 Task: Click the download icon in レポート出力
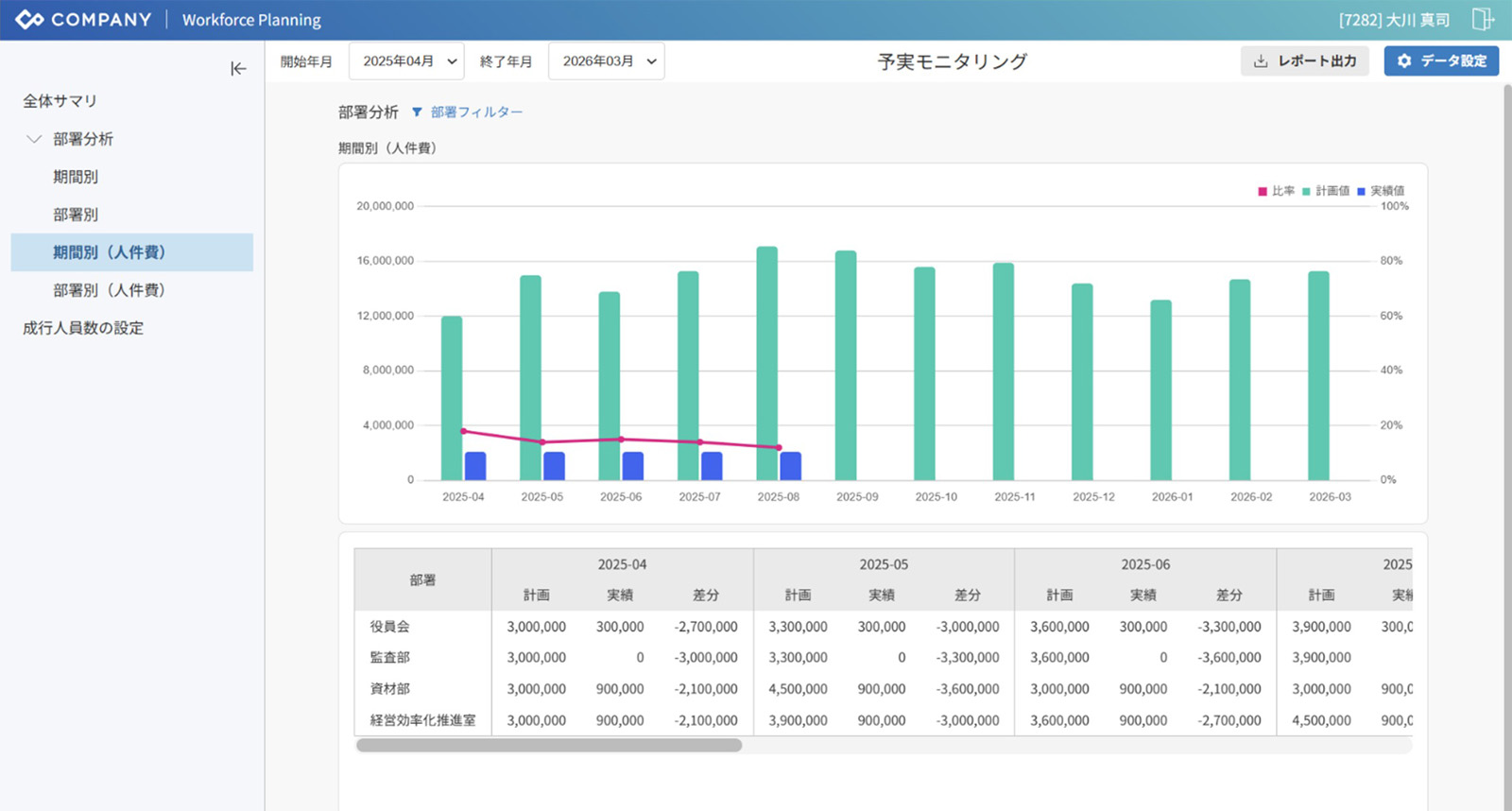pyautogui.click(x=1261, y=60)
